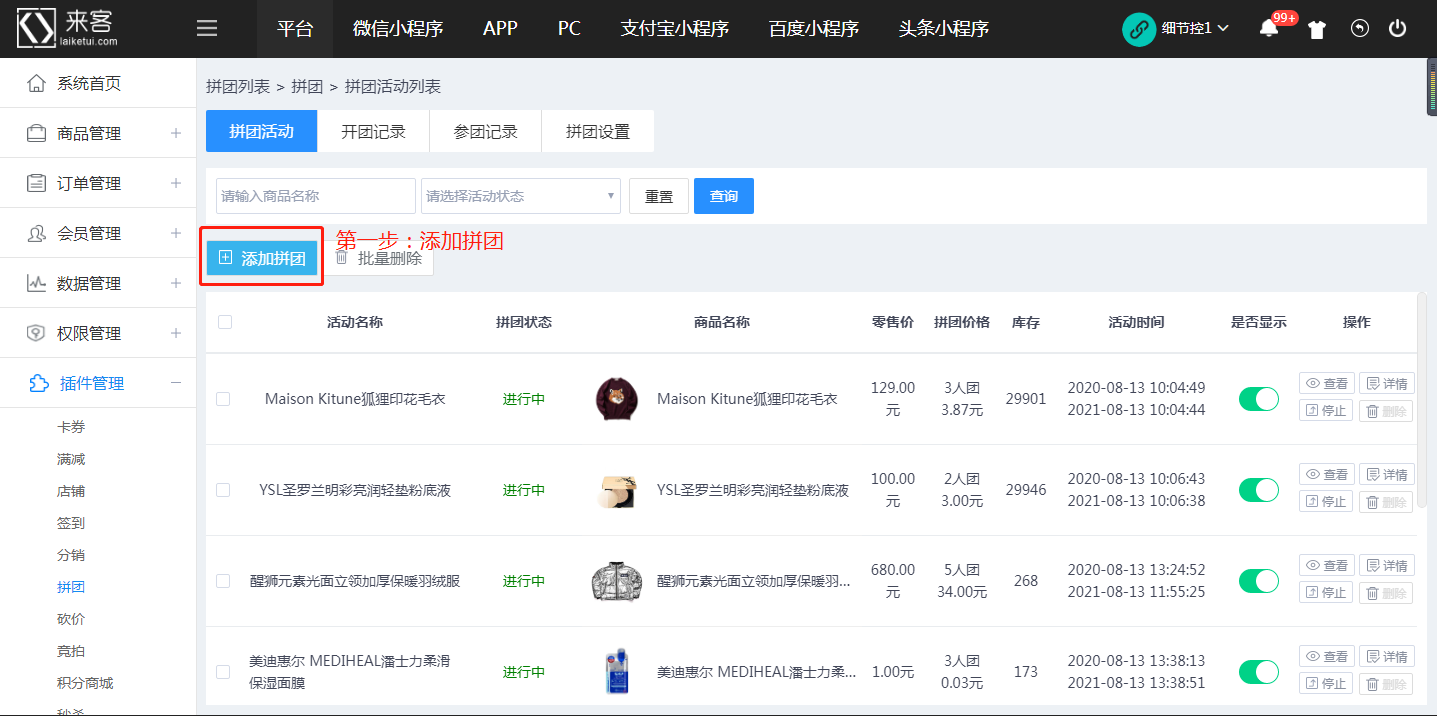Screen dimensions: 1437x716
Task: Stop the 美迪惠尔 activity (停止)
Action: click(x=1325, y=683)
